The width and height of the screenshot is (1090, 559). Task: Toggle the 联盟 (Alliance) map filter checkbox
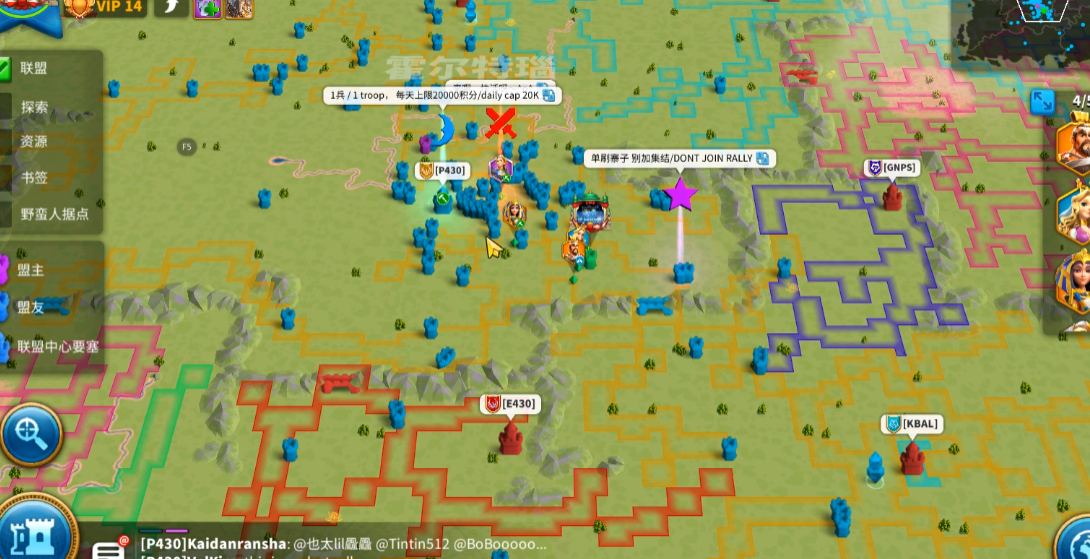click(x=4, y=69)
